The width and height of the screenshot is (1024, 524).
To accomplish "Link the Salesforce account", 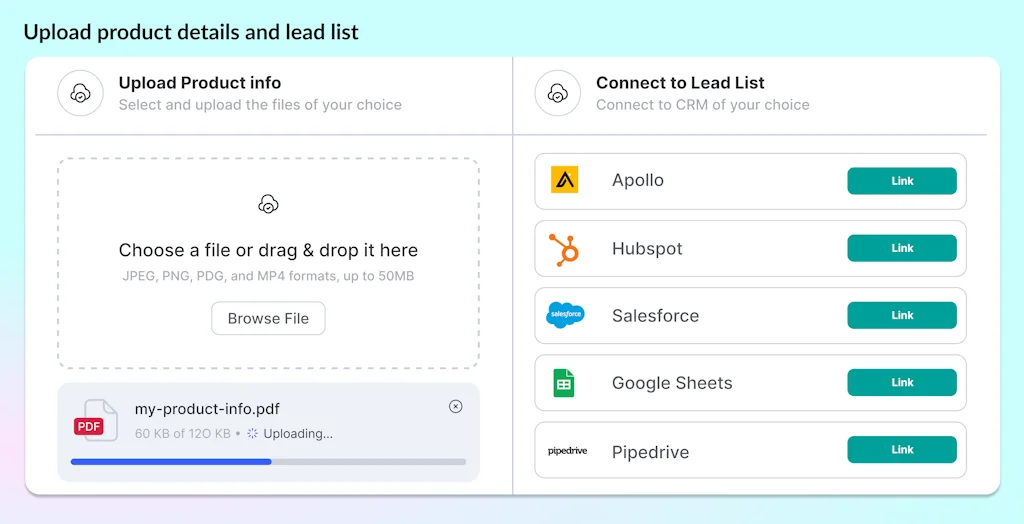I will click(x=901, y=315).
